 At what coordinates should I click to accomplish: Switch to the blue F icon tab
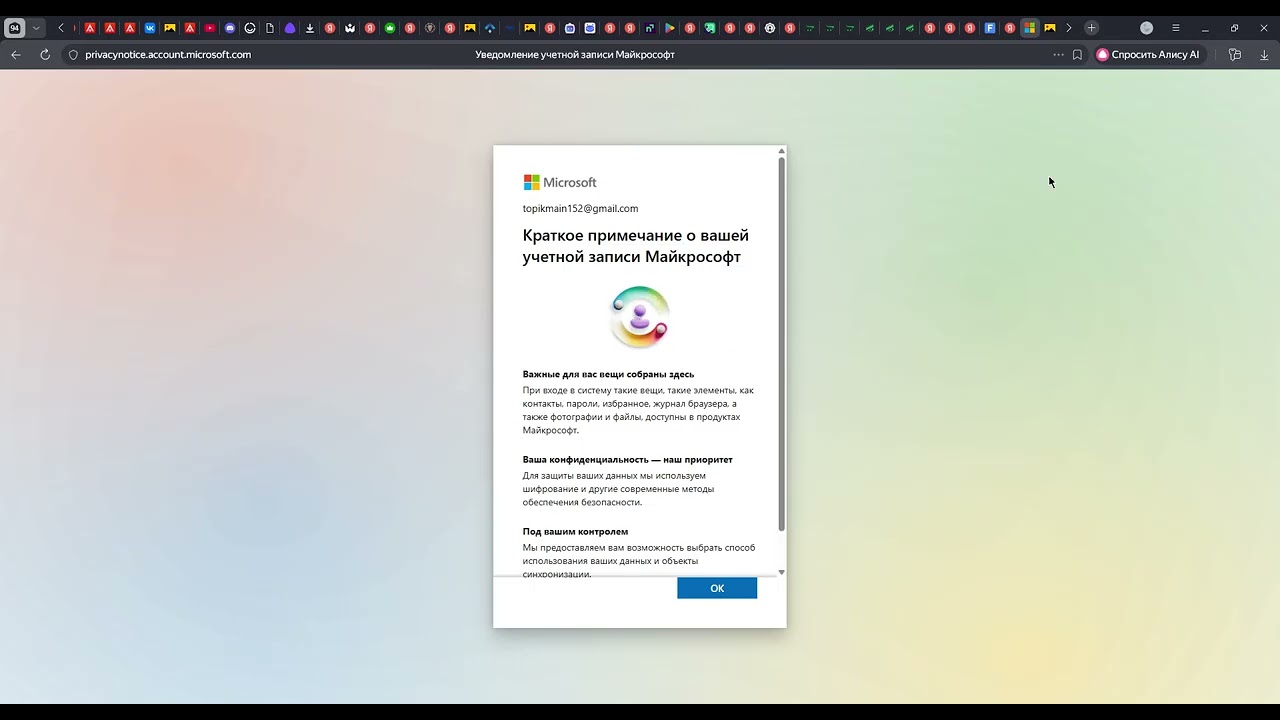990,28
